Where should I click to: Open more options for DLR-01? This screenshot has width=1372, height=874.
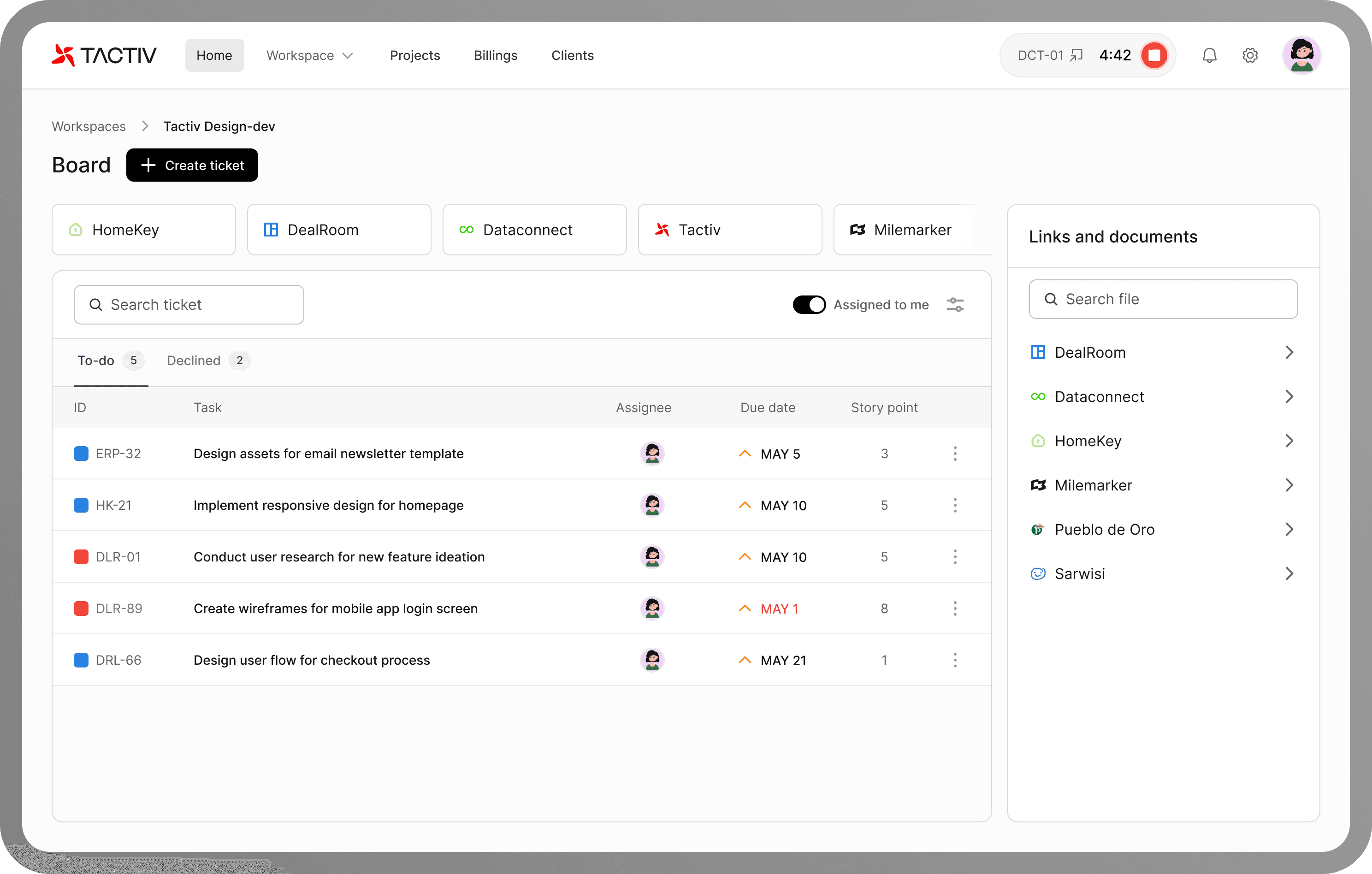point(955,557)
